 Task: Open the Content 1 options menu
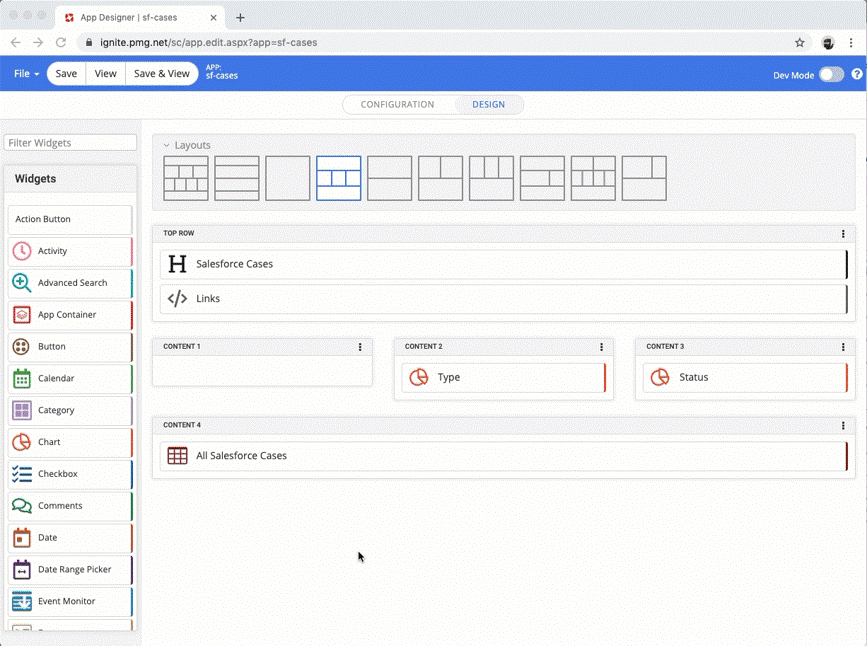click(360, 347)
